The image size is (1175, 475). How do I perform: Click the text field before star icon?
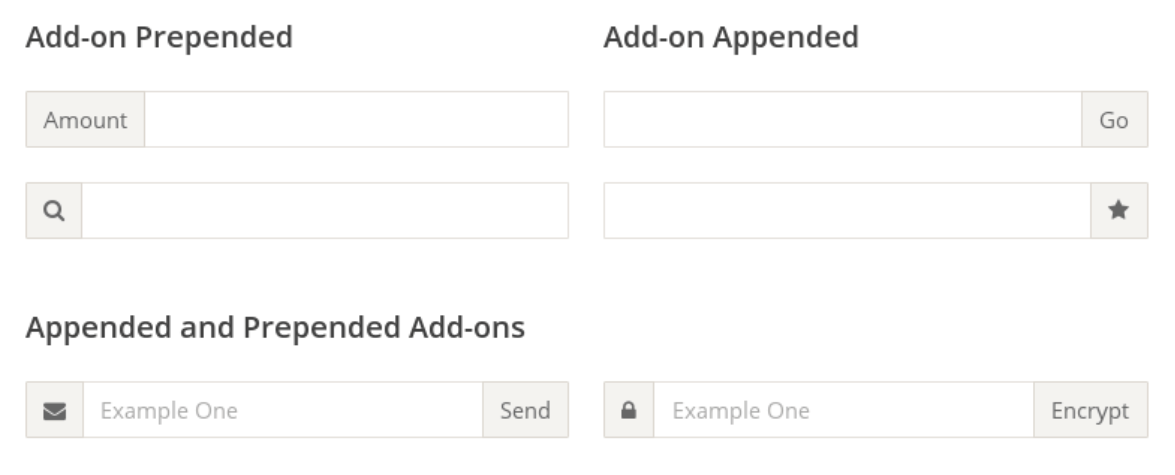[846, 211]
